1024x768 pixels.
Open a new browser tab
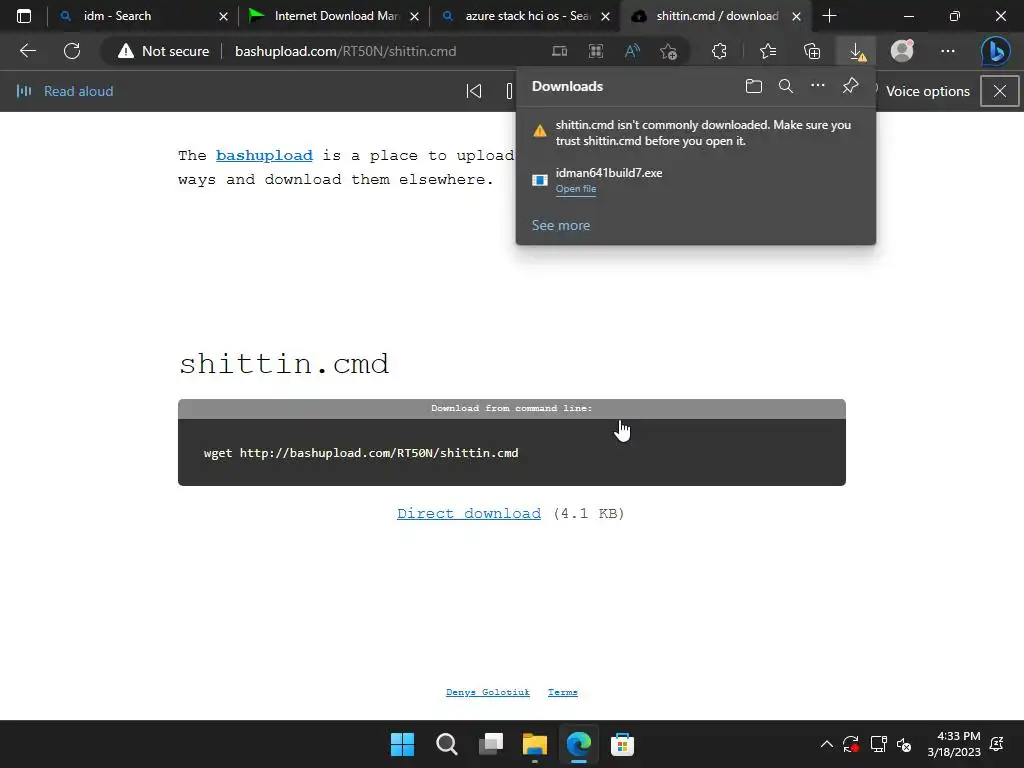[829, 16]
